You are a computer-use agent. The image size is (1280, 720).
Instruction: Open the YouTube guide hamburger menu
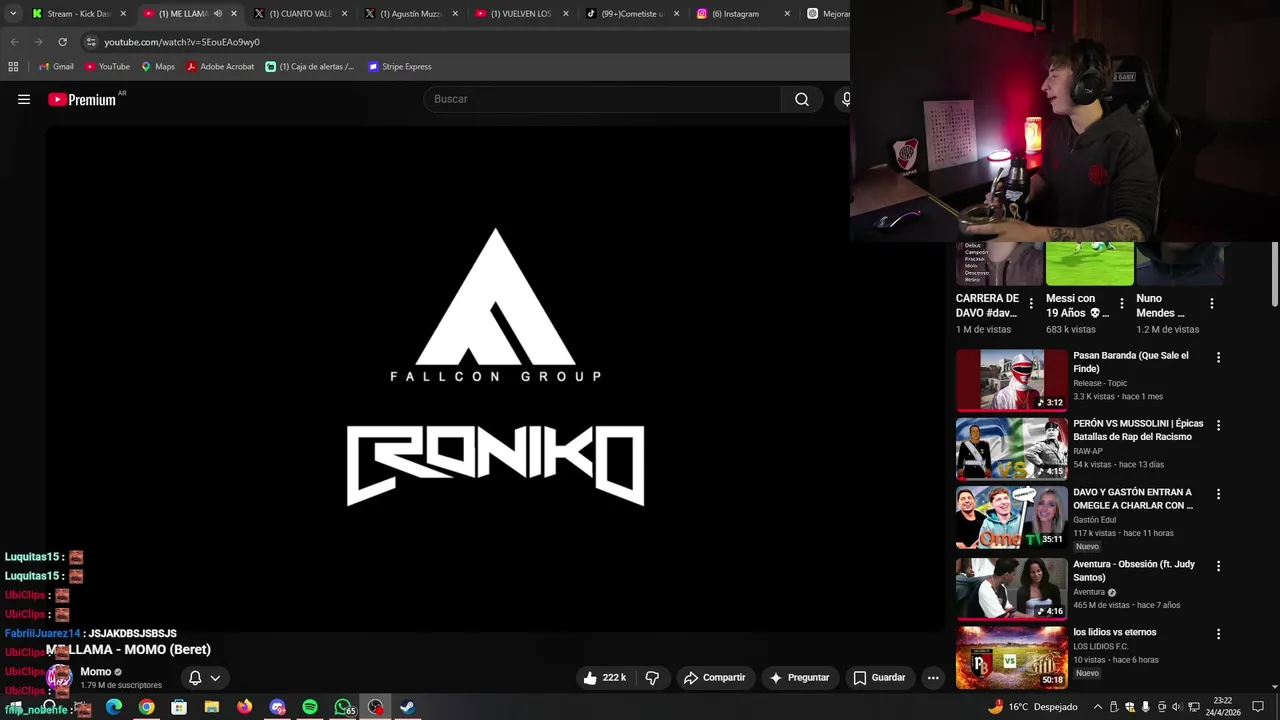24,99
